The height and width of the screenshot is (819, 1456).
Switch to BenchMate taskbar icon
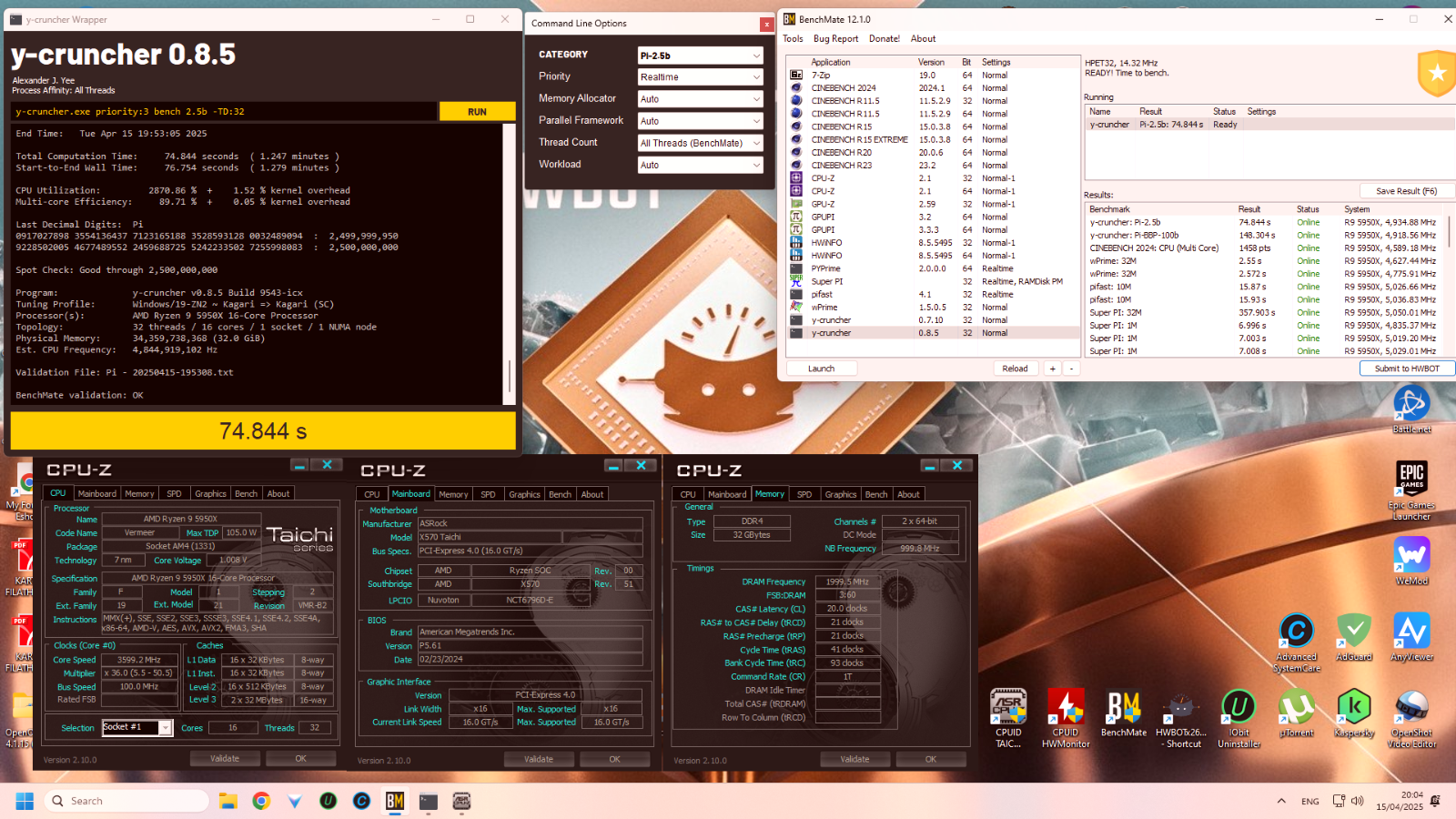pos(395,801)
